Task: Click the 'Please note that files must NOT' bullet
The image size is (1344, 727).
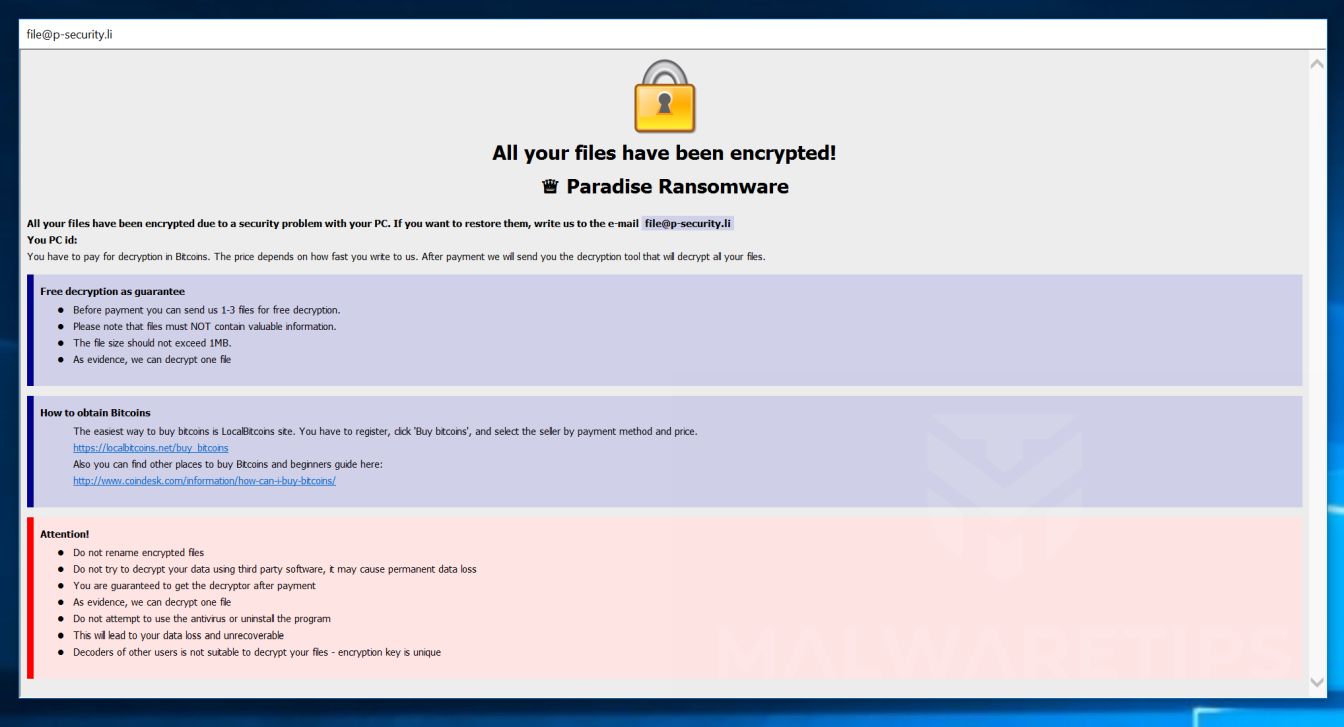Action: tap(204, 327)
